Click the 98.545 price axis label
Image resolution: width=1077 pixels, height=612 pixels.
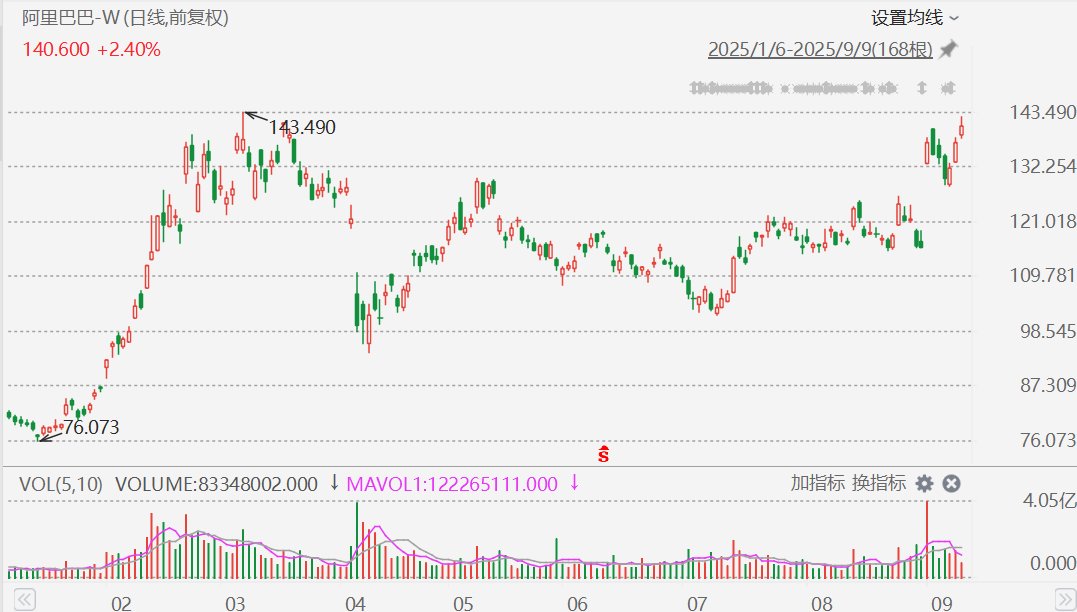(x=1047, y=331)
